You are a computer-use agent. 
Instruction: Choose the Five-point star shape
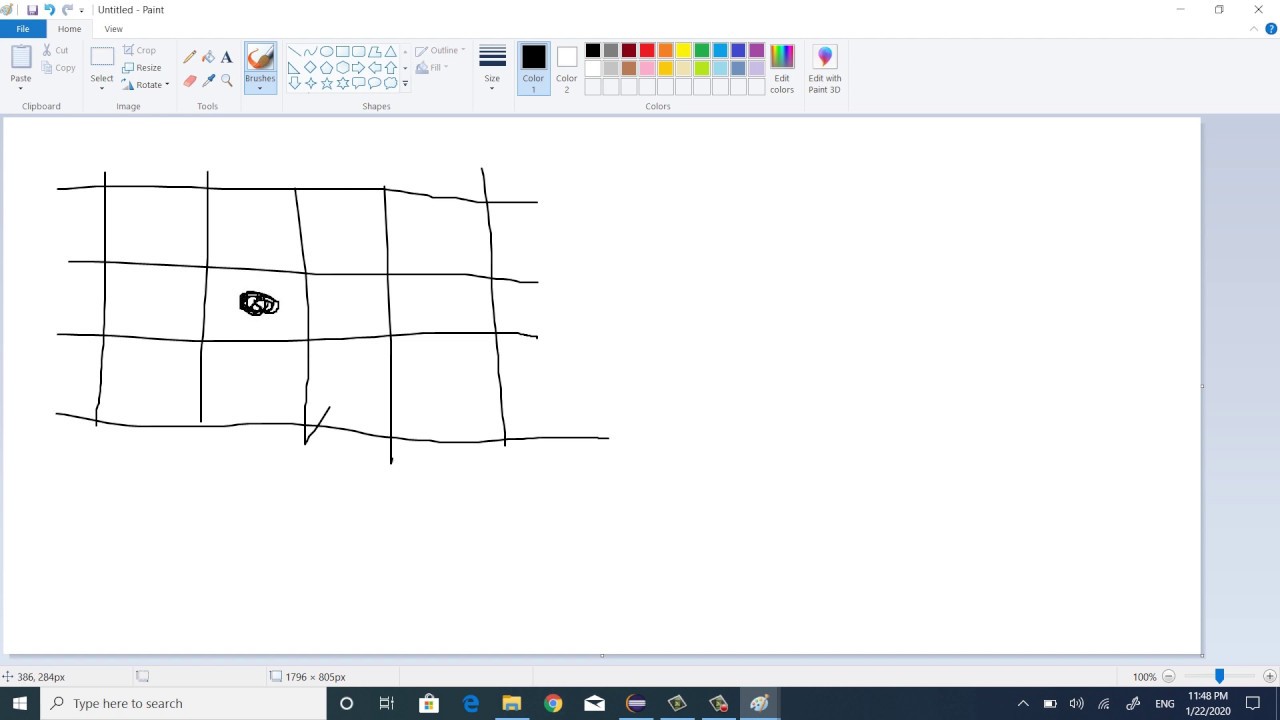326,83
